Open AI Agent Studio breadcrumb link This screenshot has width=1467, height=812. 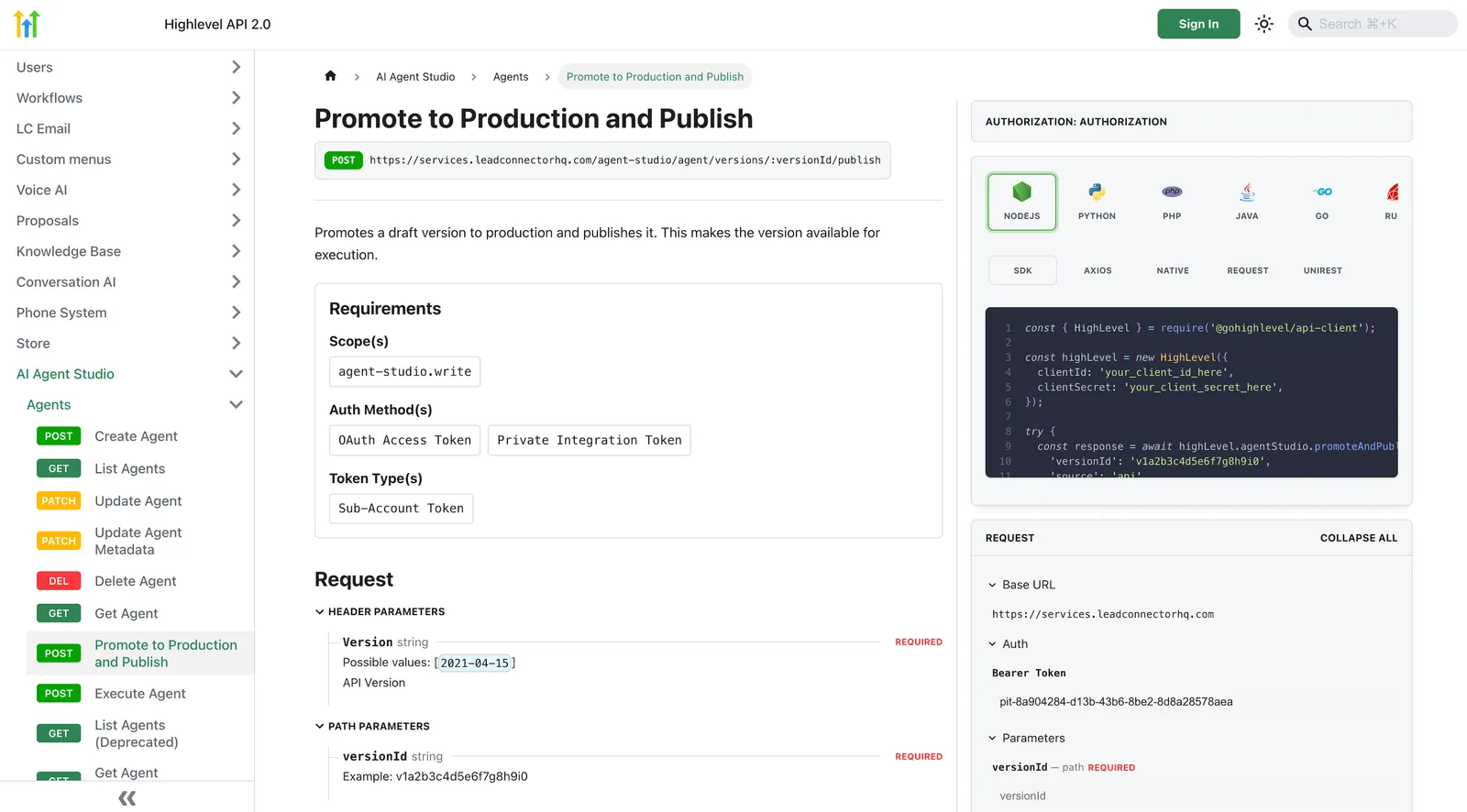415,77
